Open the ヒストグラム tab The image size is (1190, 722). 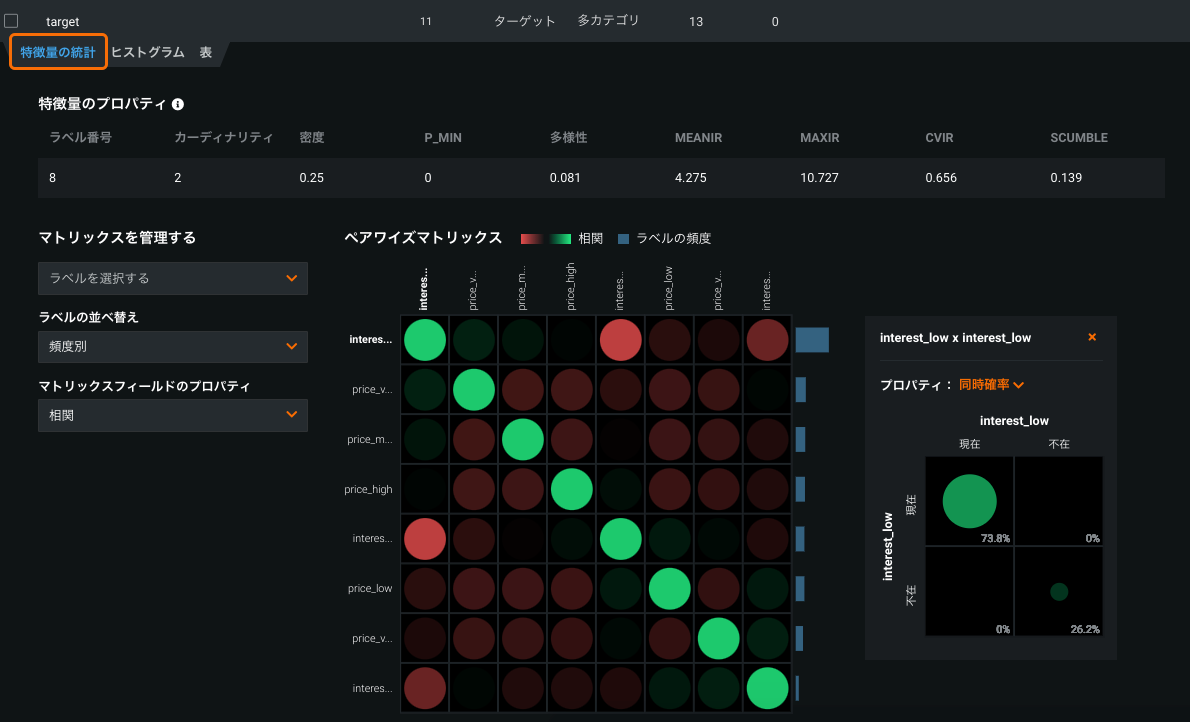pyautogui.click(x=147, y=52)
